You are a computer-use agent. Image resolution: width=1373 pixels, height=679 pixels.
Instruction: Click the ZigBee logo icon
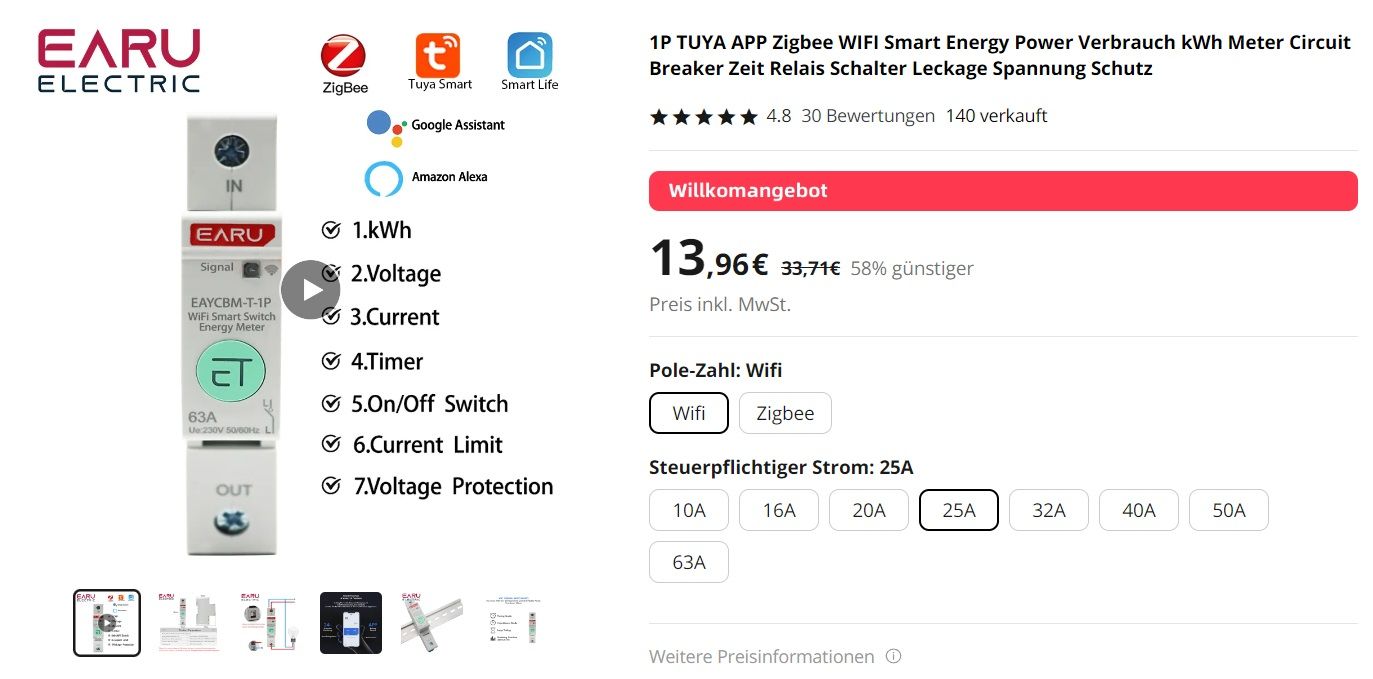[344, 56]
